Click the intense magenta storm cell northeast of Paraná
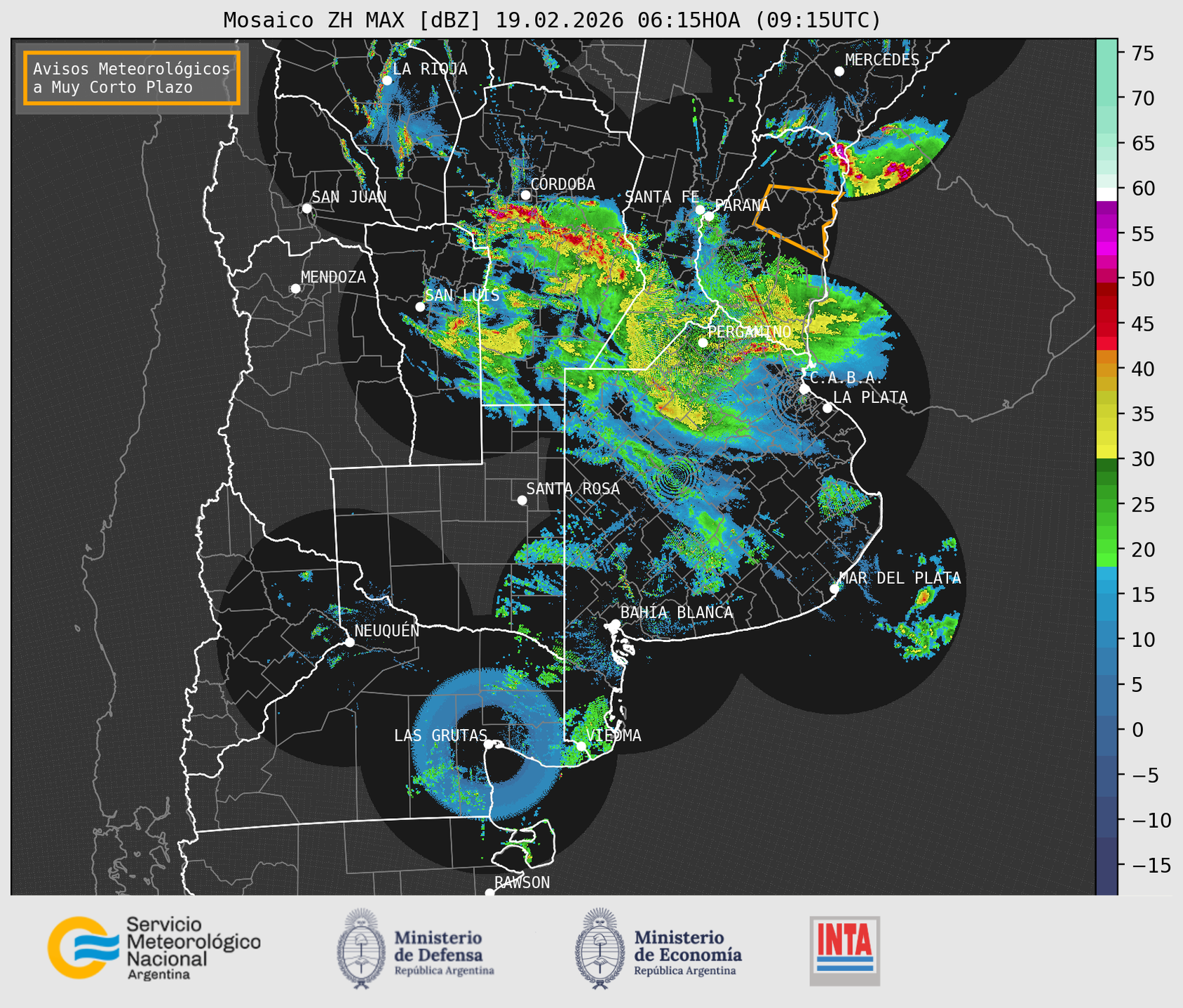The image size is (1183, 1008). [x=839, y=151]
